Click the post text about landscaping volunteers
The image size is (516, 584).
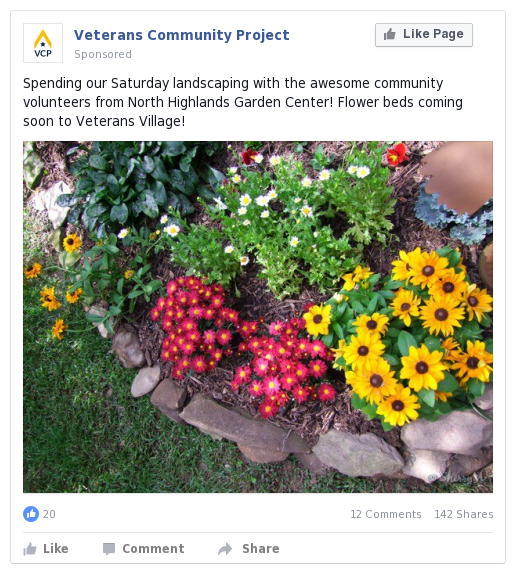pyautogui.click(x=243, y=102)
